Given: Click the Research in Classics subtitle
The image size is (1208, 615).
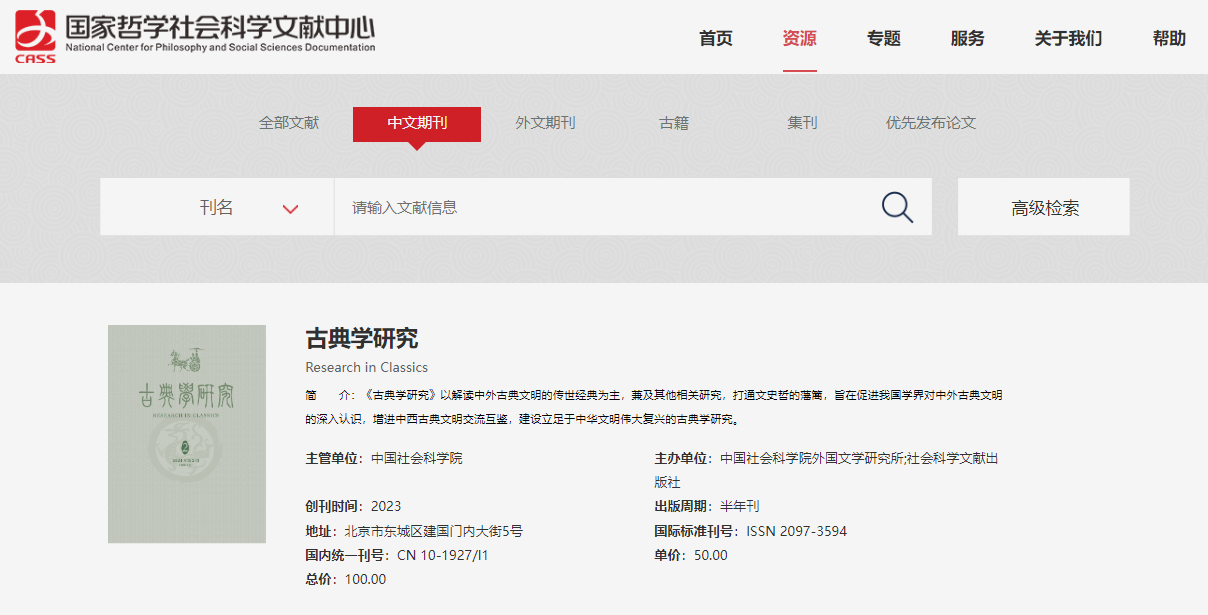Looking at the screenshot, I should pyautogui.click(x=367, y=367).
